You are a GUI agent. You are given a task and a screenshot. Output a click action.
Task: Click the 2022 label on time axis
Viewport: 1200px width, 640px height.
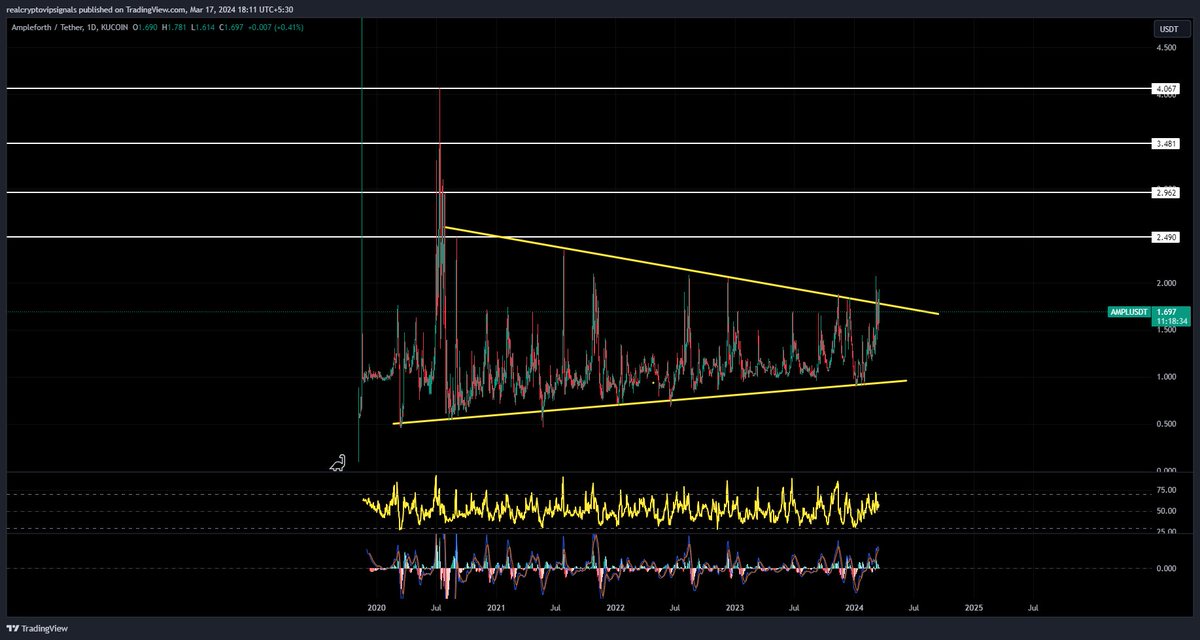click(615, 607)
